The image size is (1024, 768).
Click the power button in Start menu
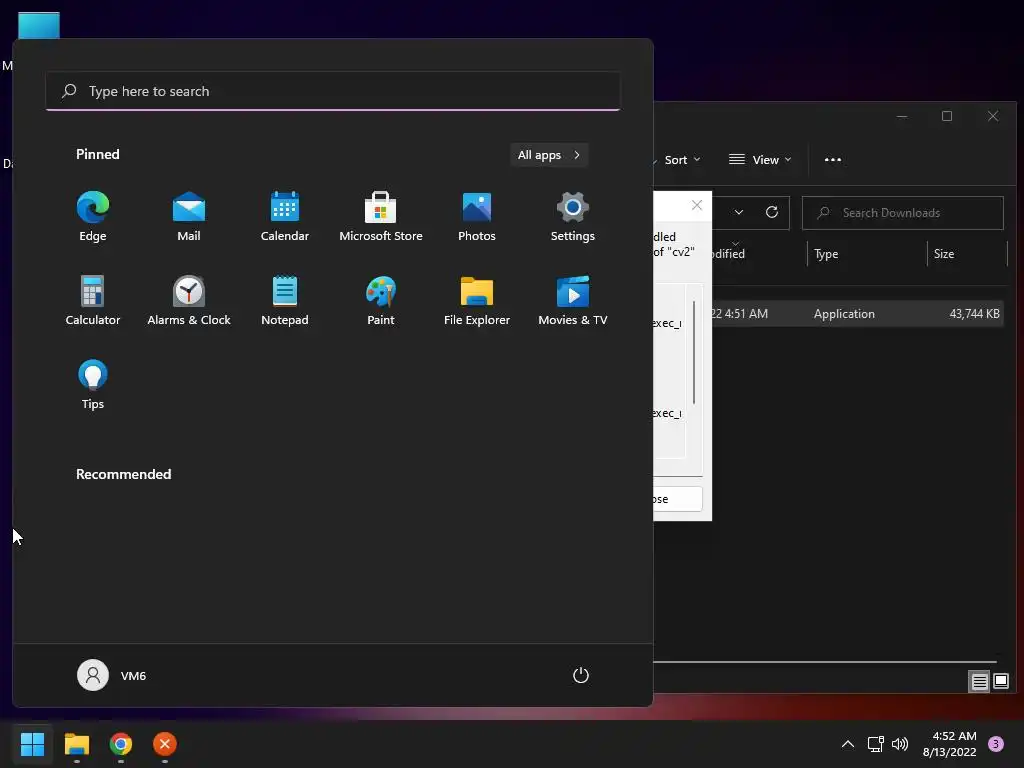pos(581,675)
